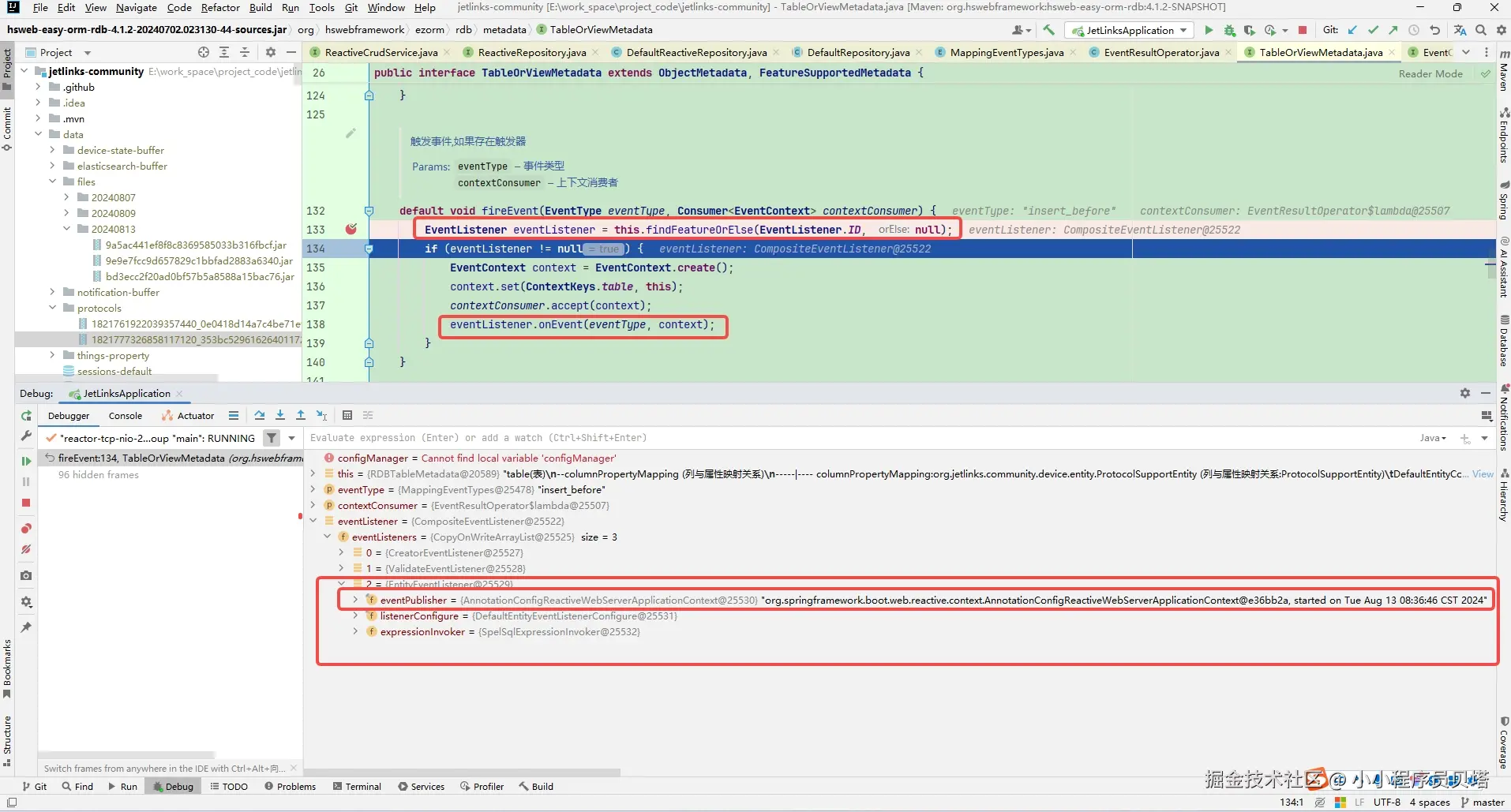
Task: Click the frames pane horizontal scrollbar
Action: (126, 755)
